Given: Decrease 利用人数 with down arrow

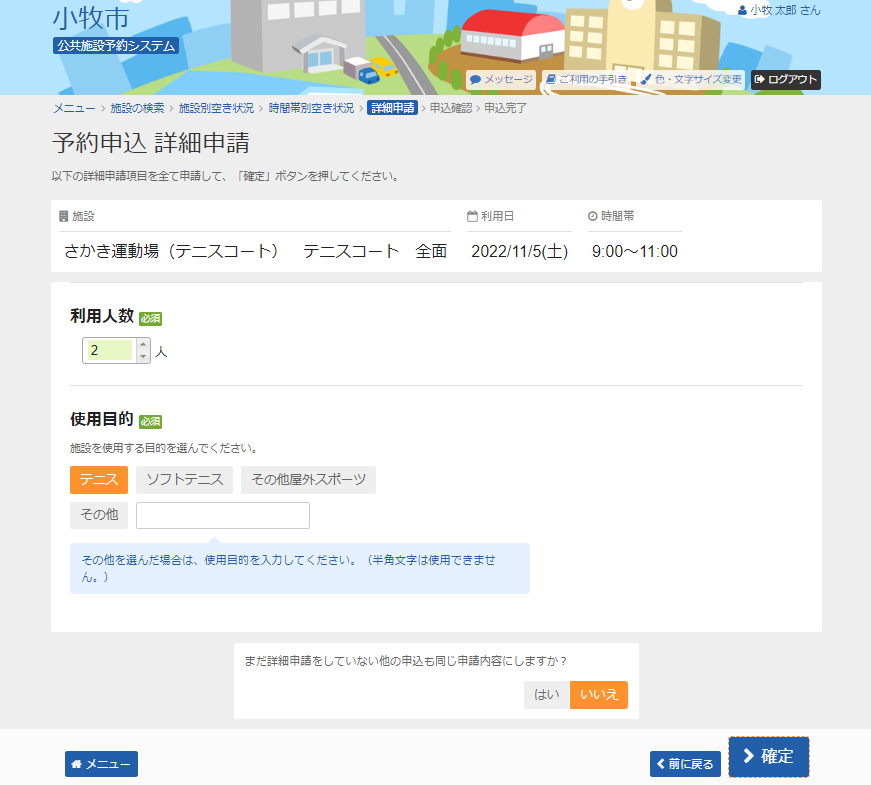Looking at the screenshot, I should point(143,356).
